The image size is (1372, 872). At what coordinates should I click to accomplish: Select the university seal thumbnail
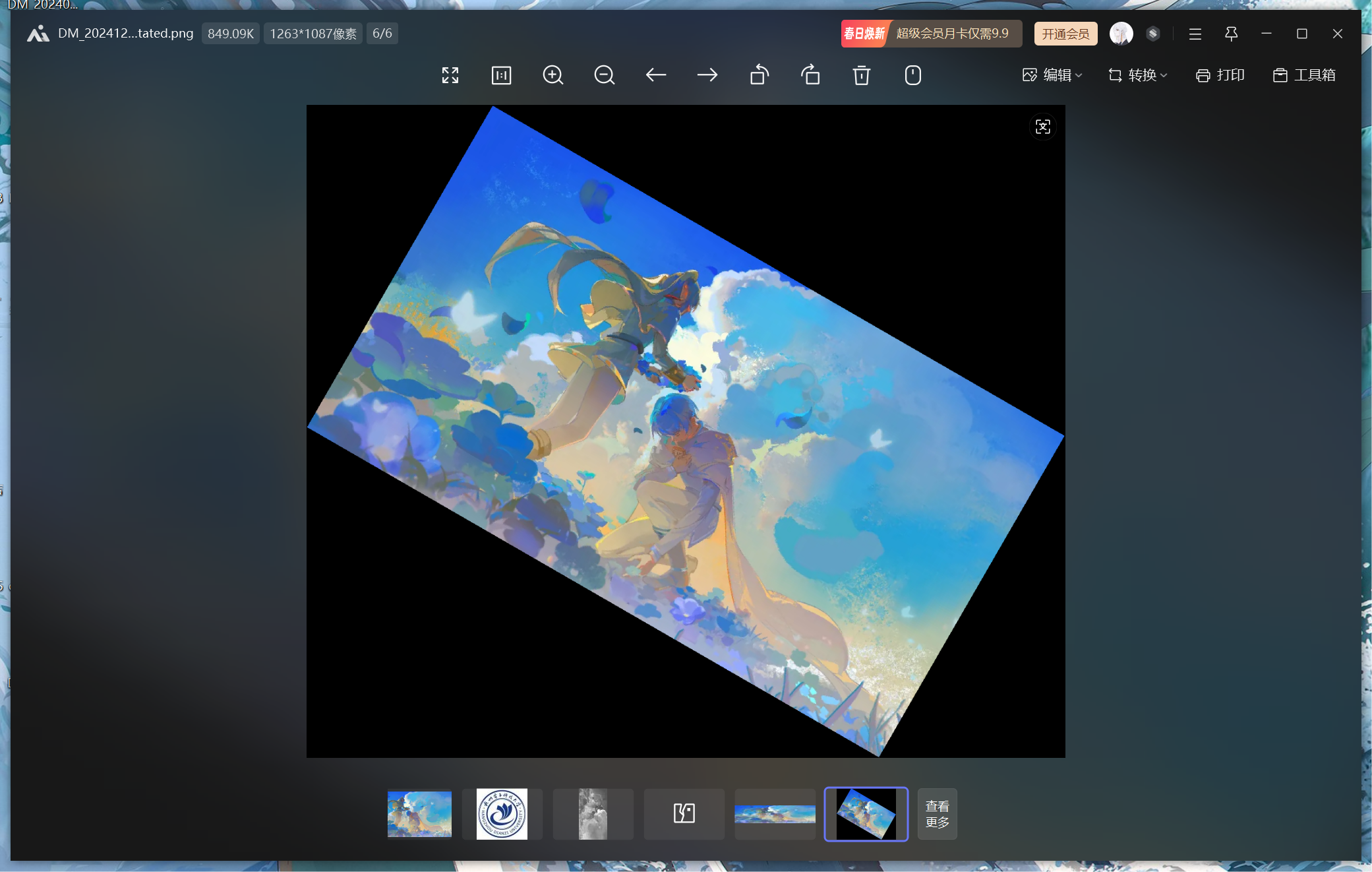(x=502, y=814)
